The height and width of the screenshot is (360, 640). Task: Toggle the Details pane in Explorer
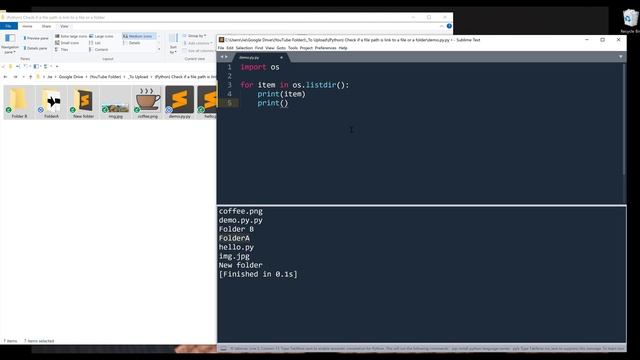click(x=35, y=48)
